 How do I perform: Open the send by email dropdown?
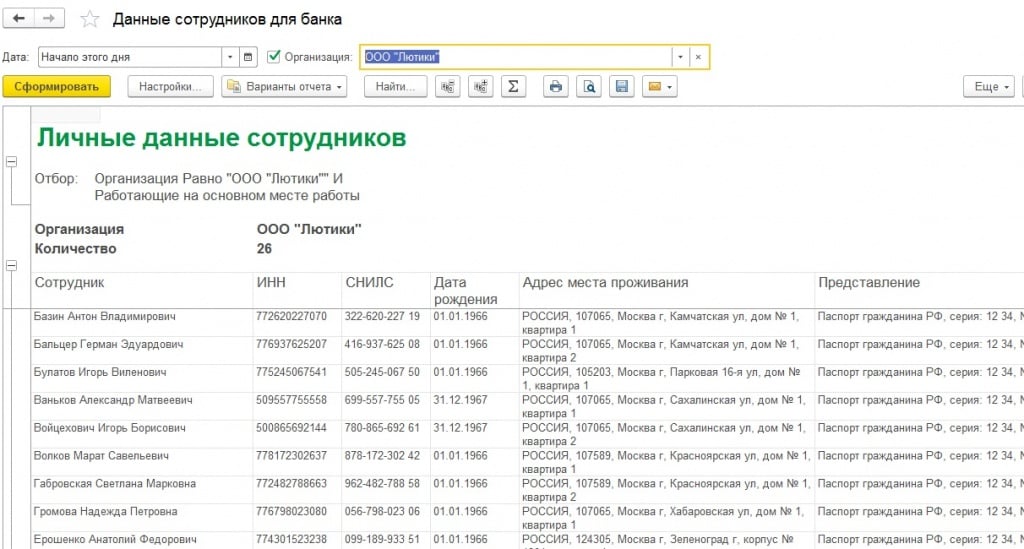click(x=659, y=87)
